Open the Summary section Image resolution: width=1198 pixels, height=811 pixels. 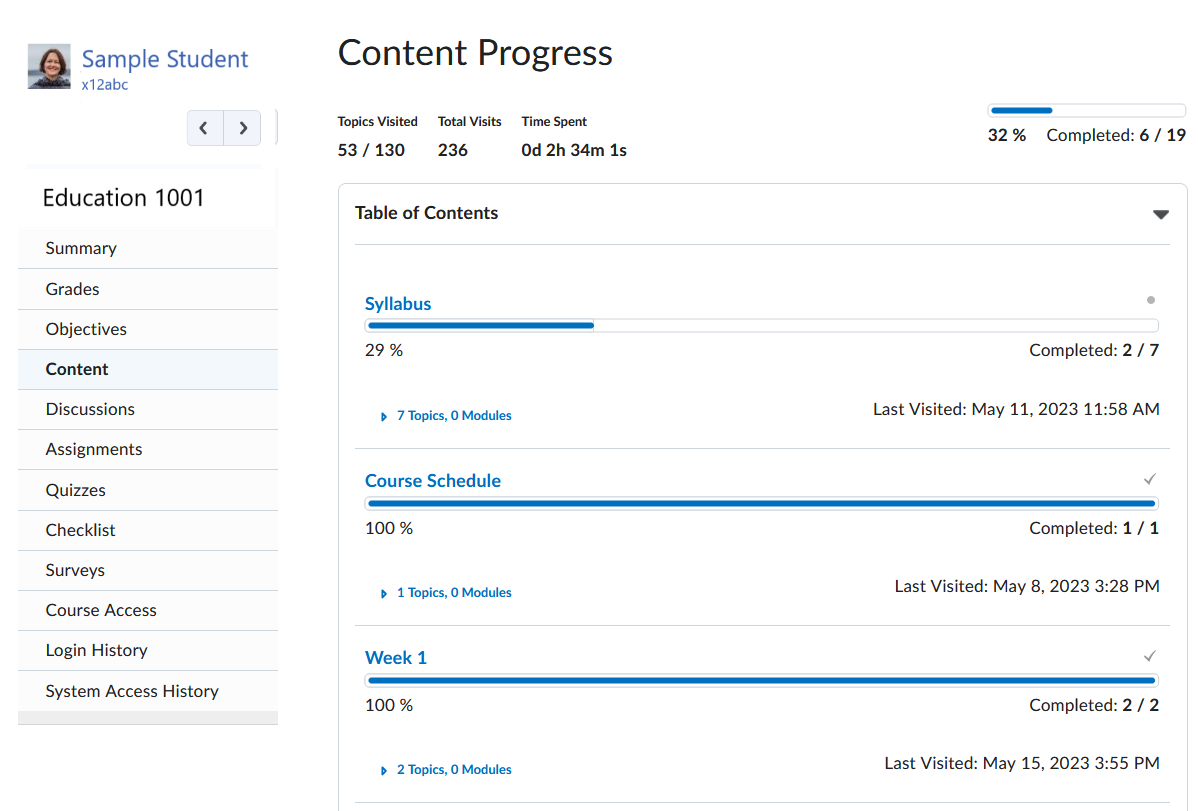click(x=80, y=248)
